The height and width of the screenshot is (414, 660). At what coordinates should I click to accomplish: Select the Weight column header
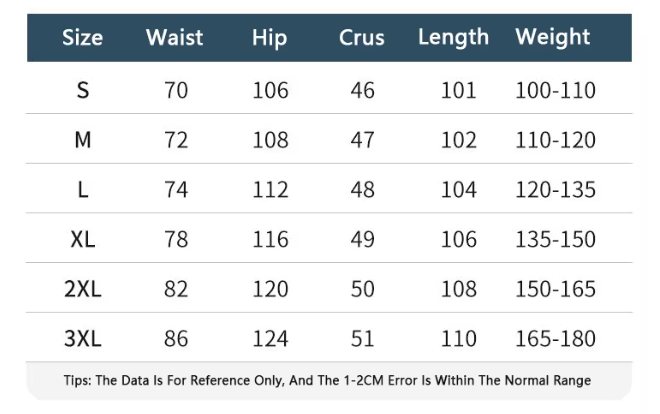pyautogui.click(x=553, y=38)
